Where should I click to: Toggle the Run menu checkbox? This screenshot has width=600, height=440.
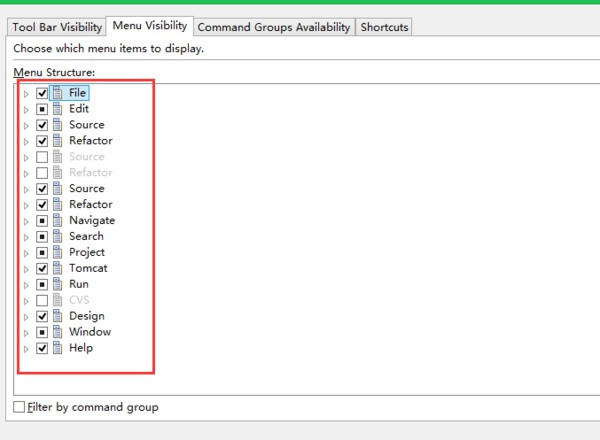point(42,285)
